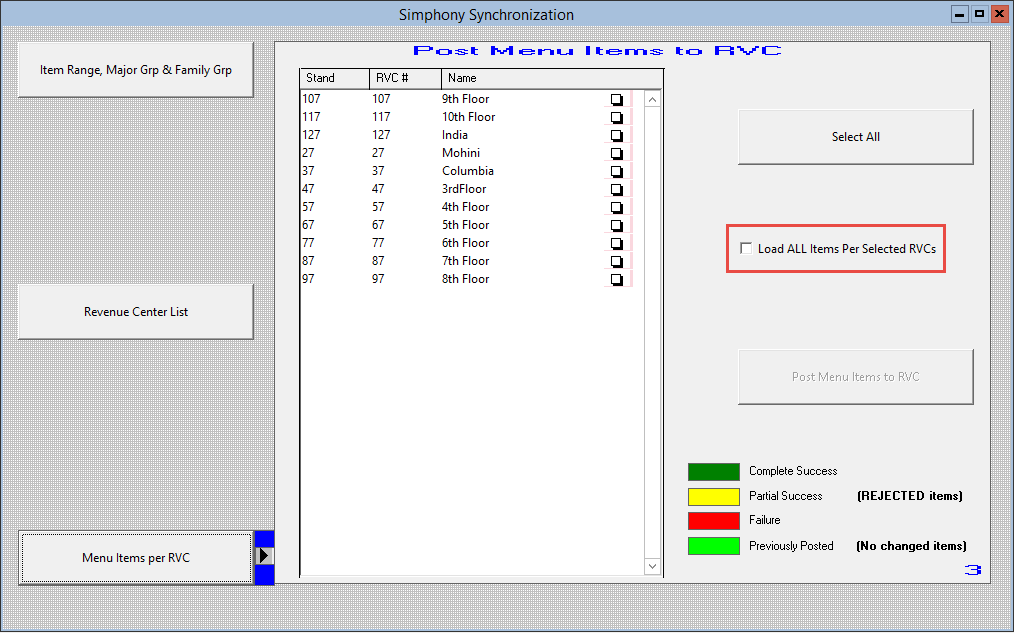
Task: Click the Select All button
Action: [x=856, y=136]
